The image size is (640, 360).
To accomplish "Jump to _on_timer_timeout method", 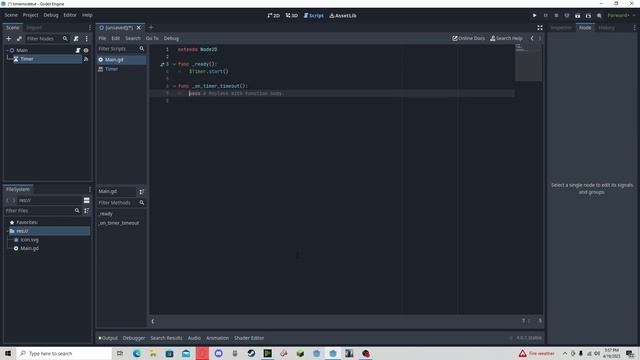I will pyautogui.click(x=118, y=223).
